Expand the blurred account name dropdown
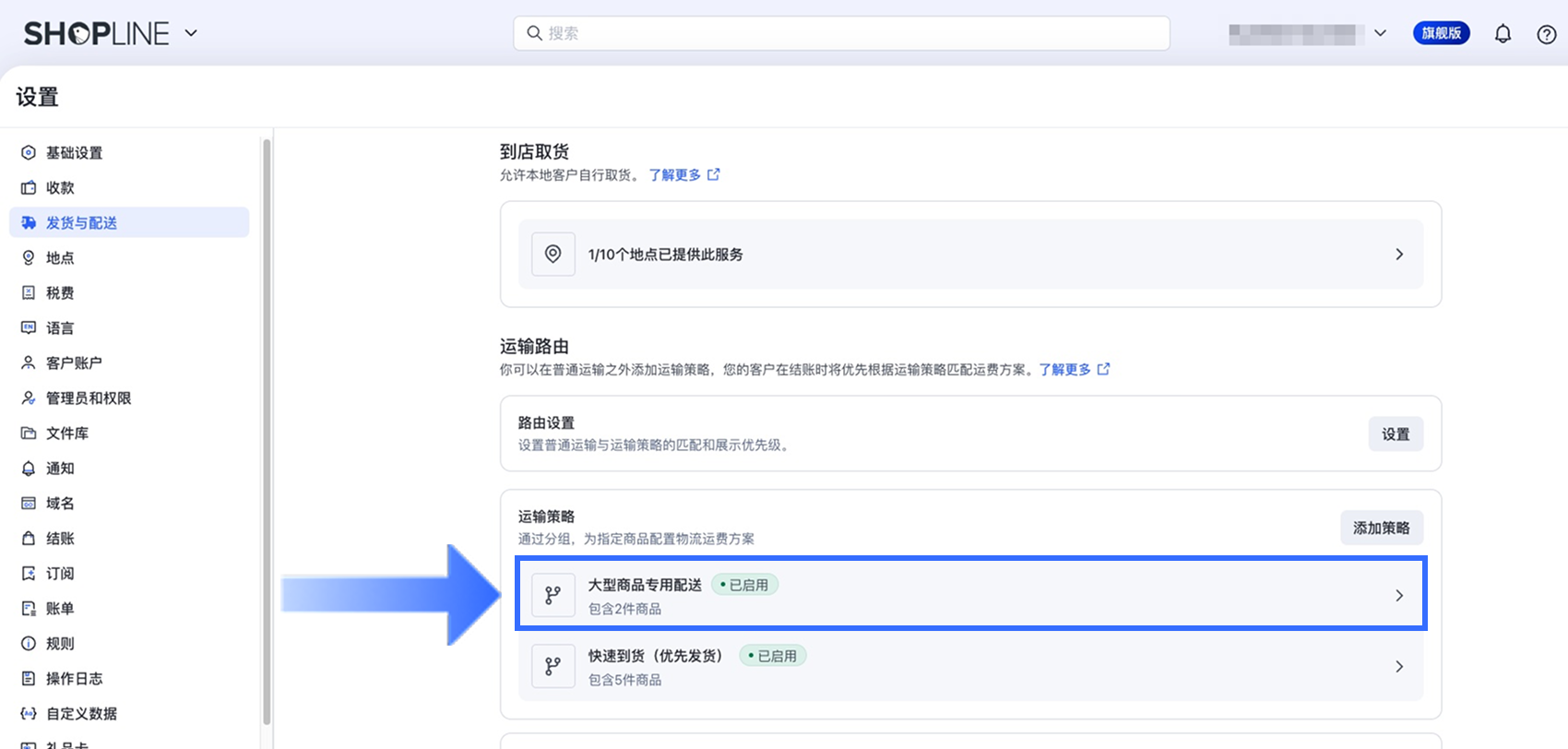1568x749 pixels. pos(1380,33)
